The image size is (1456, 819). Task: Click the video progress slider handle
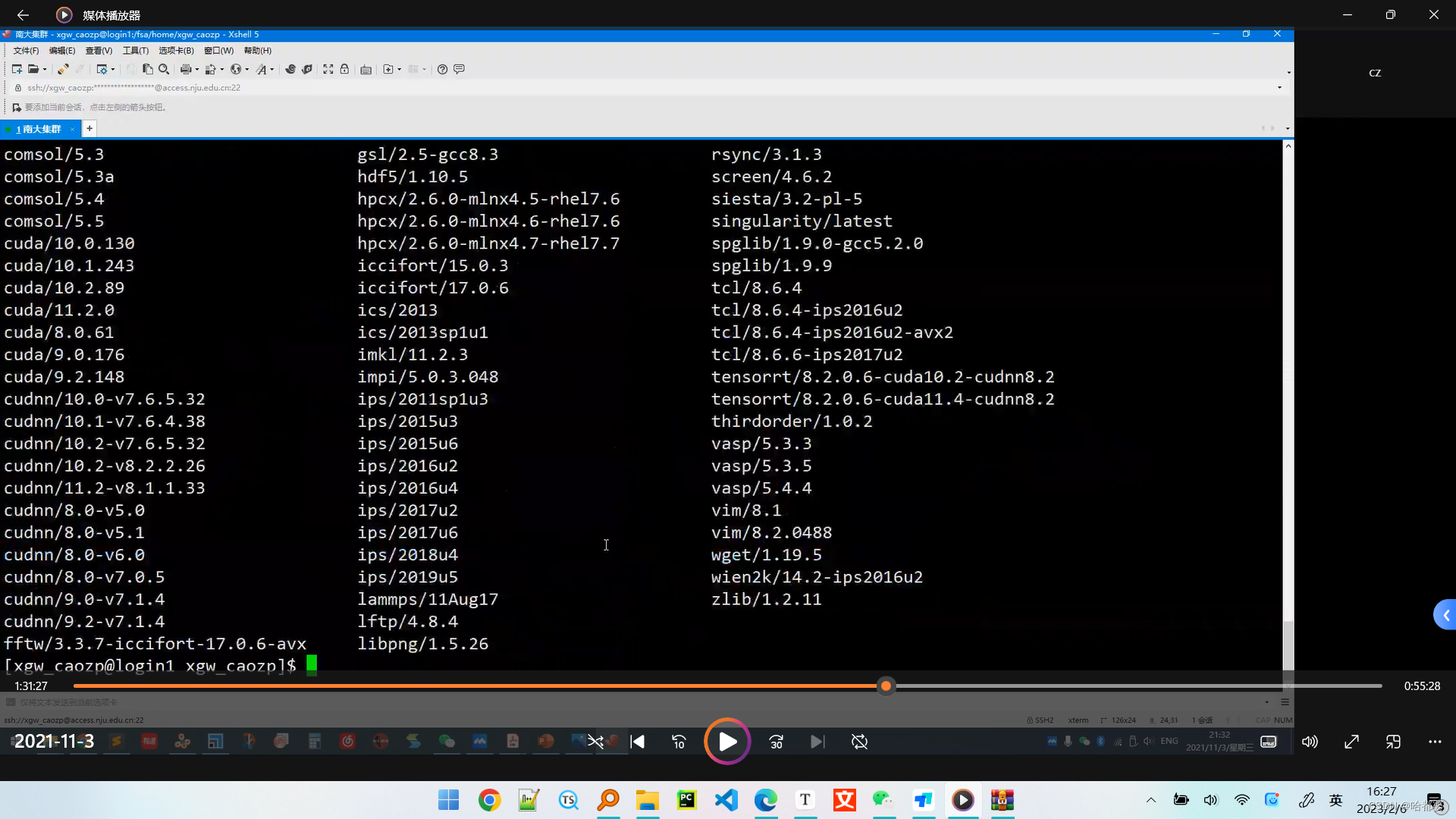tap(886, 686)
